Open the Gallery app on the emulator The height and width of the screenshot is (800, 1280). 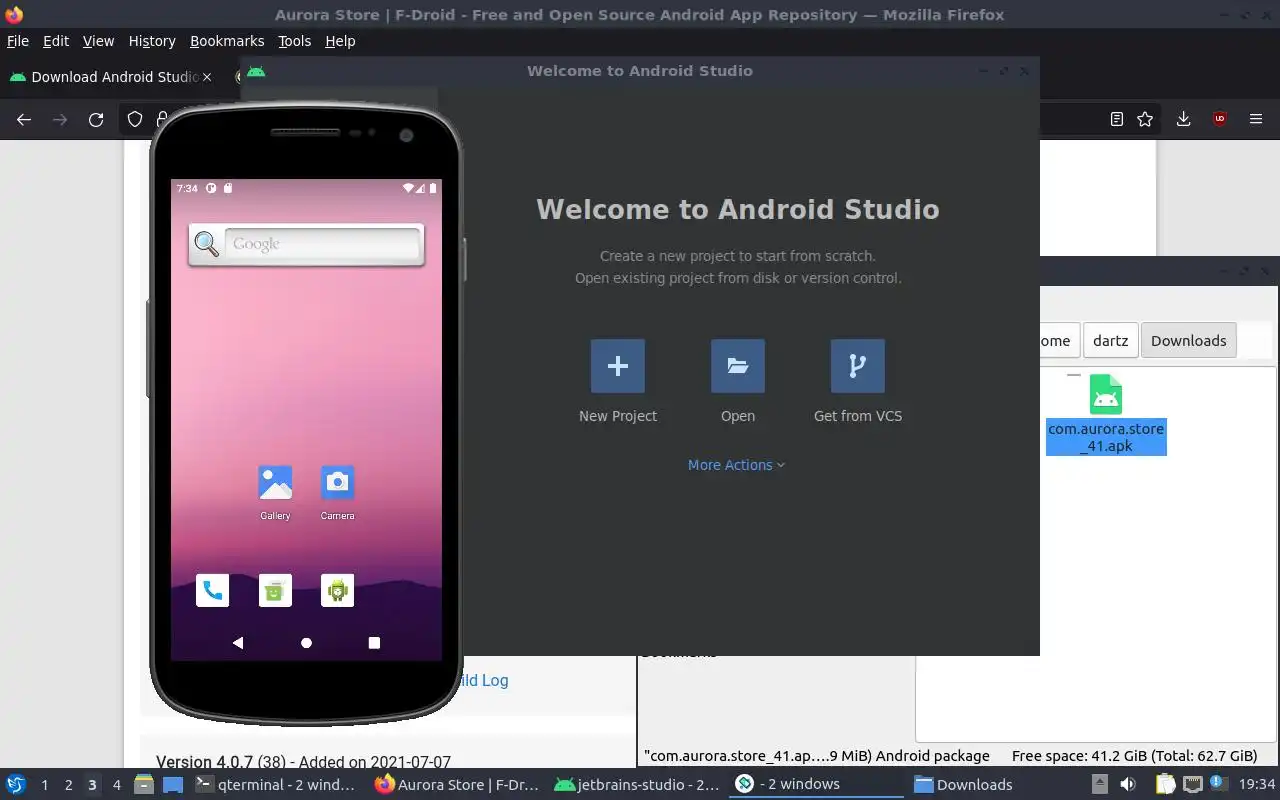275,483
